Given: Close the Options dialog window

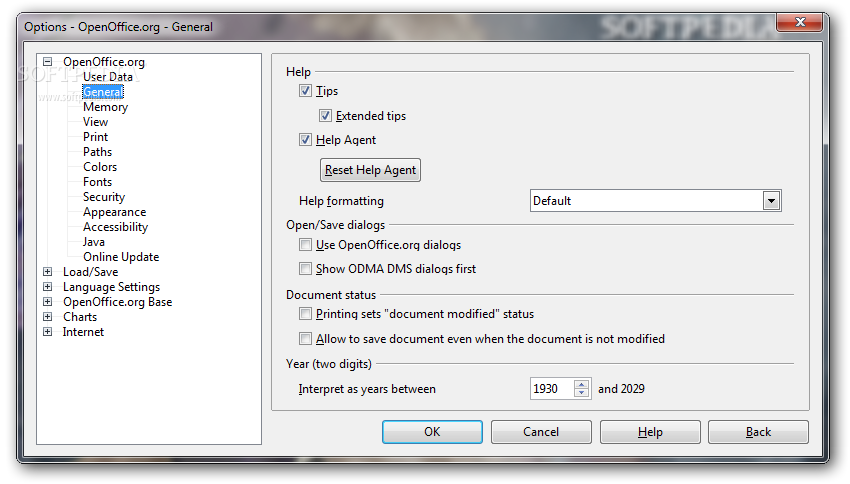Looking at the screenshot, I should click(800, 22).
